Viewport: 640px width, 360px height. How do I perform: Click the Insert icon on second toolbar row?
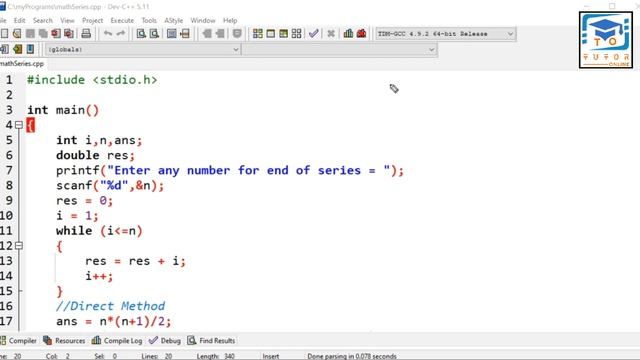coord(4,49)
